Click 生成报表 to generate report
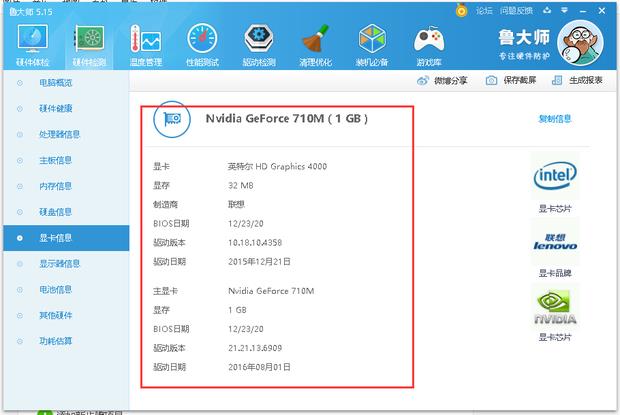620x415 pixels. click(x=578, y=81)
